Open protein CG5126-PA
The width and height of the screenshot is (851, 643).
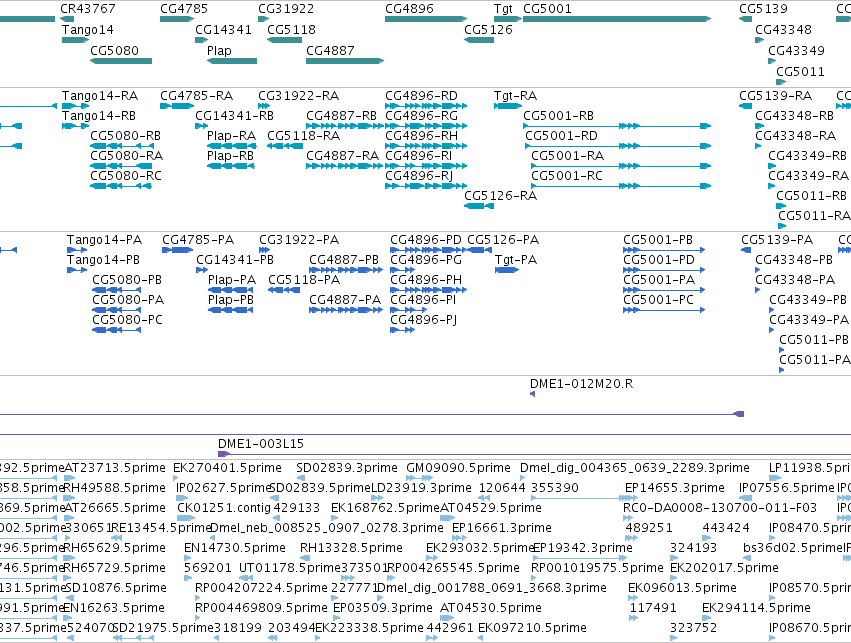point(503,240)
